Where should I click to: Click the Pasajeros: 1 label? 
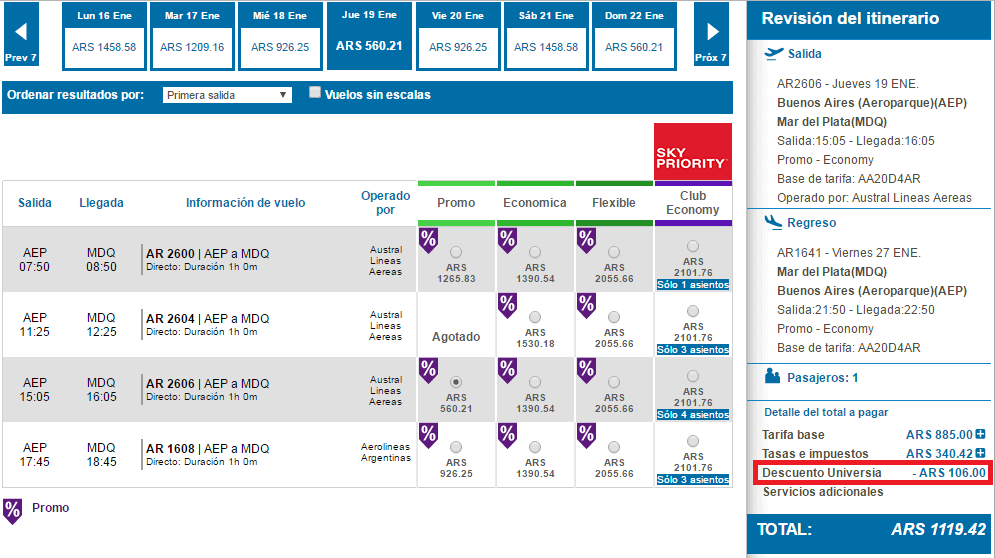[x=823, y=378]
